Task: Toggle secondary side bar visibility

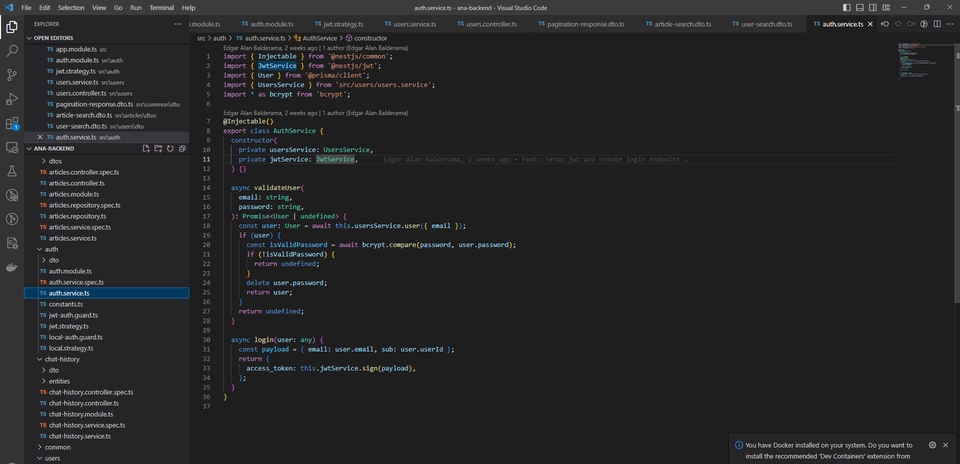Action: click(872, 7)
